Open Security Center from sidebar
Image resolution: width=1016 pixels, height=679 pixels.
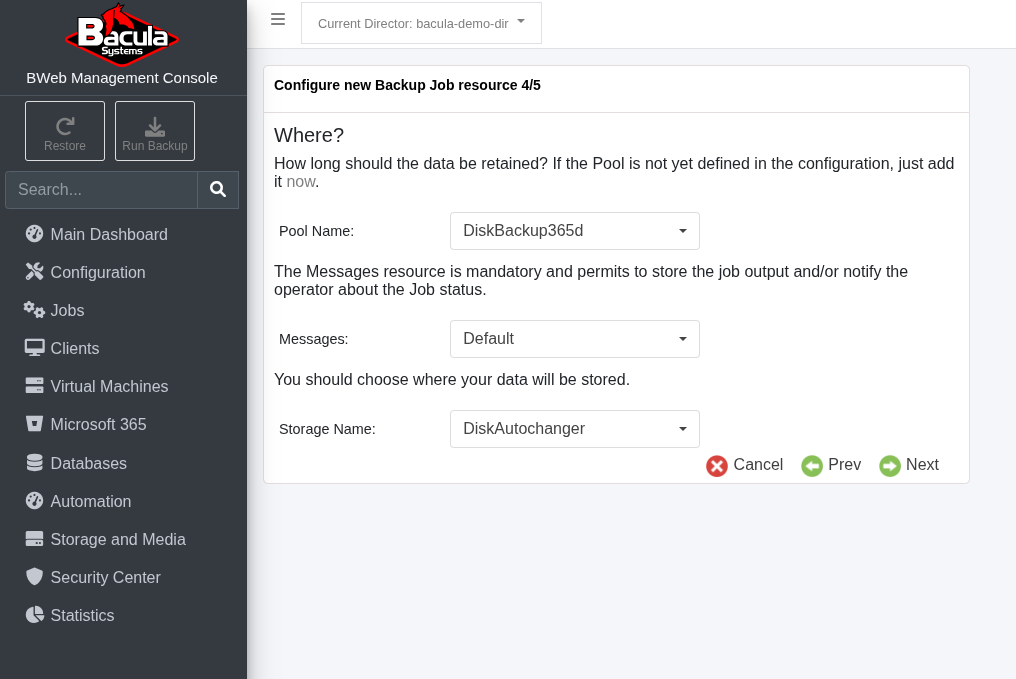(x=105, y=578)
